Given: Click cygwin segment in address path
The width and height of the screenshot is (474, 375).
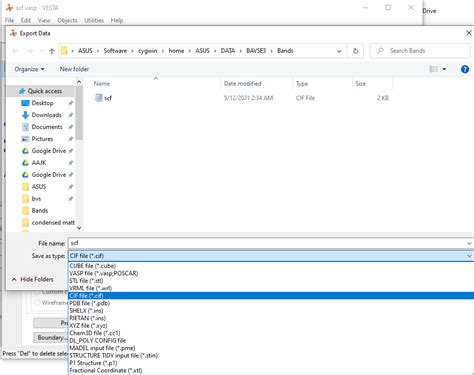Looking at the screenshot, I should click(147, 51).
